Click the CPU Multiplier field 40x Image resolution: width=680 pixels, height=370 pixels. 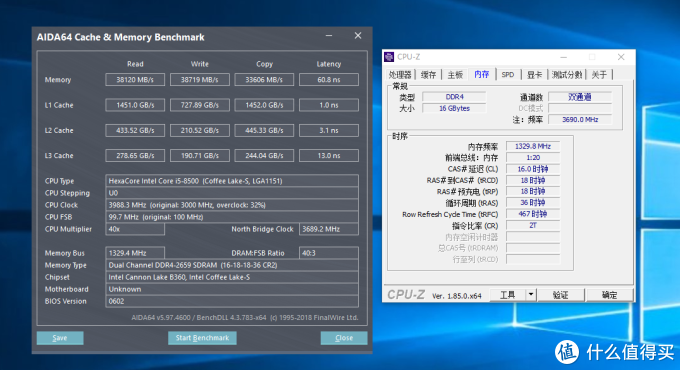135,229
